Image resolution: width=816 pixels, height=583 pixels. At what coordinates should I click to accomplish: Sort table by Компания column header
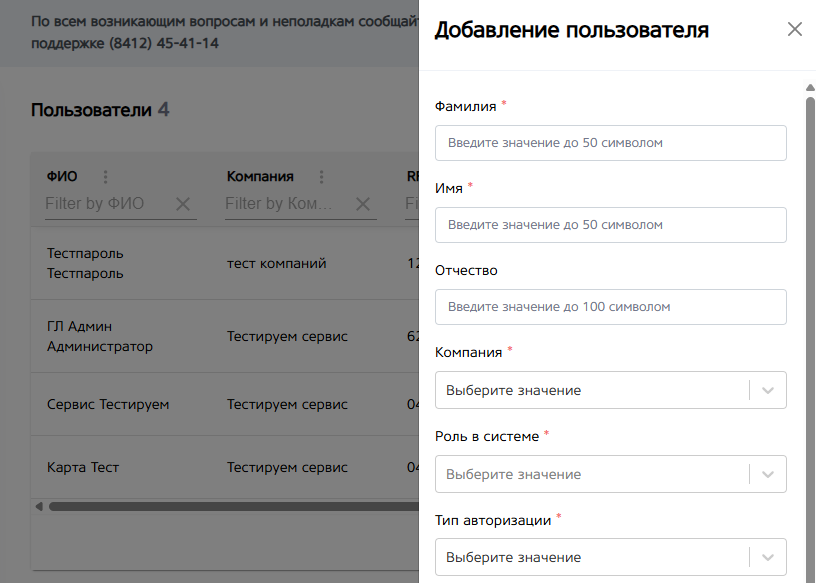click(260, 177)
